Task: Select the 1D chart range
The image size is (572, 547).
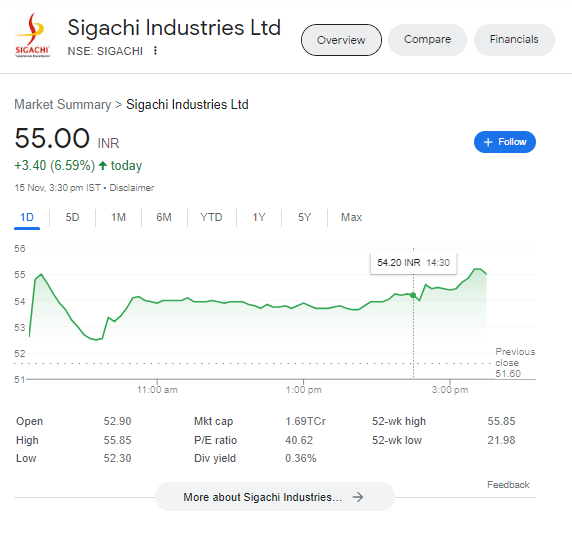Action: click(x=27, y=217)
